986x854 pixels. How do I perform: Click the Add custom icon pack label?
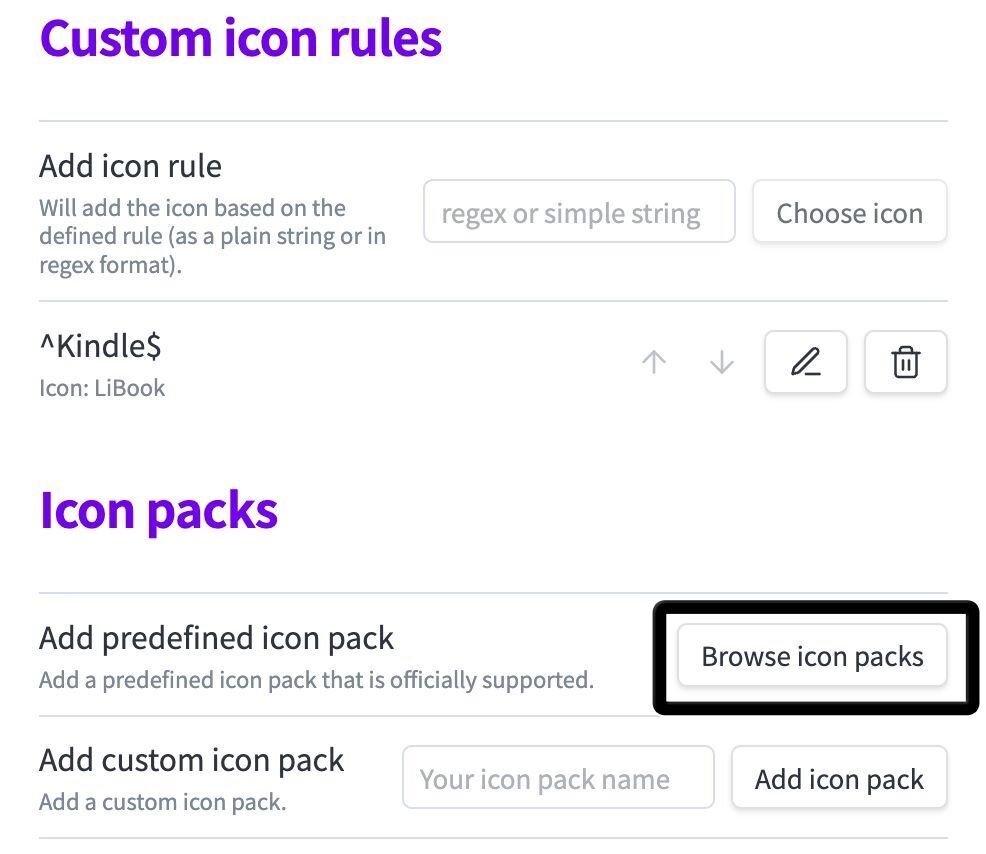click(191, 761)
